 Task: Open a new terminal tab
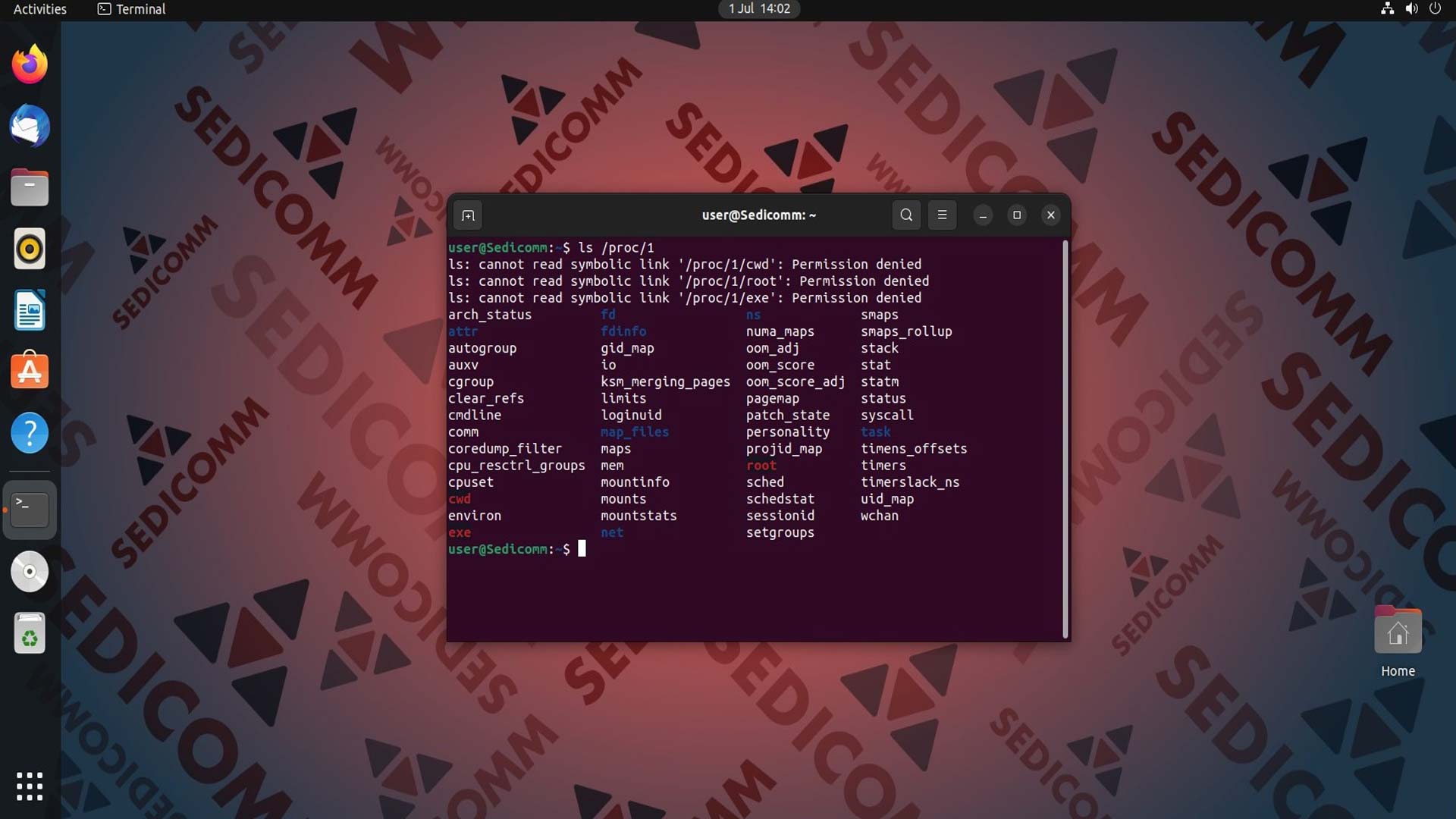[468, 215]
